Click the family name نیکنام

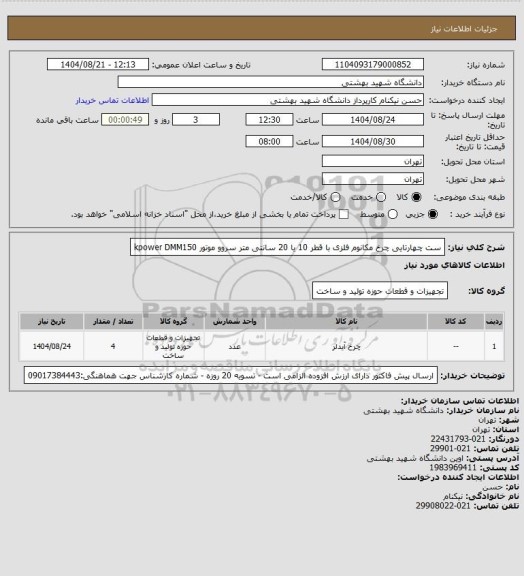point(453,496)
